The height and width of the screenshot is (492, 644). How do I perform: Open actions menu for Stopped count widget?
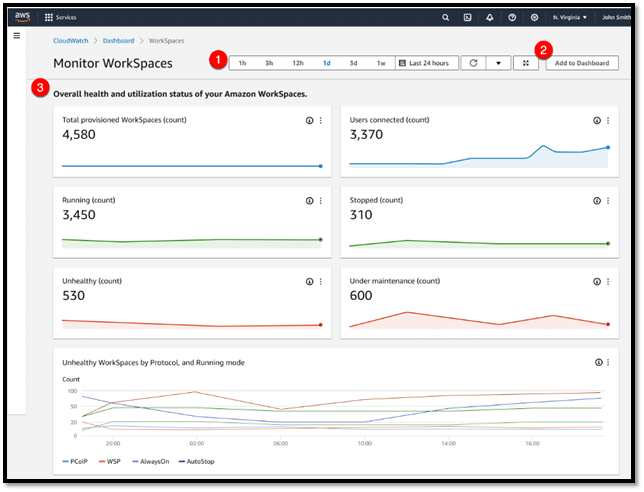click(x=608, y=201)
